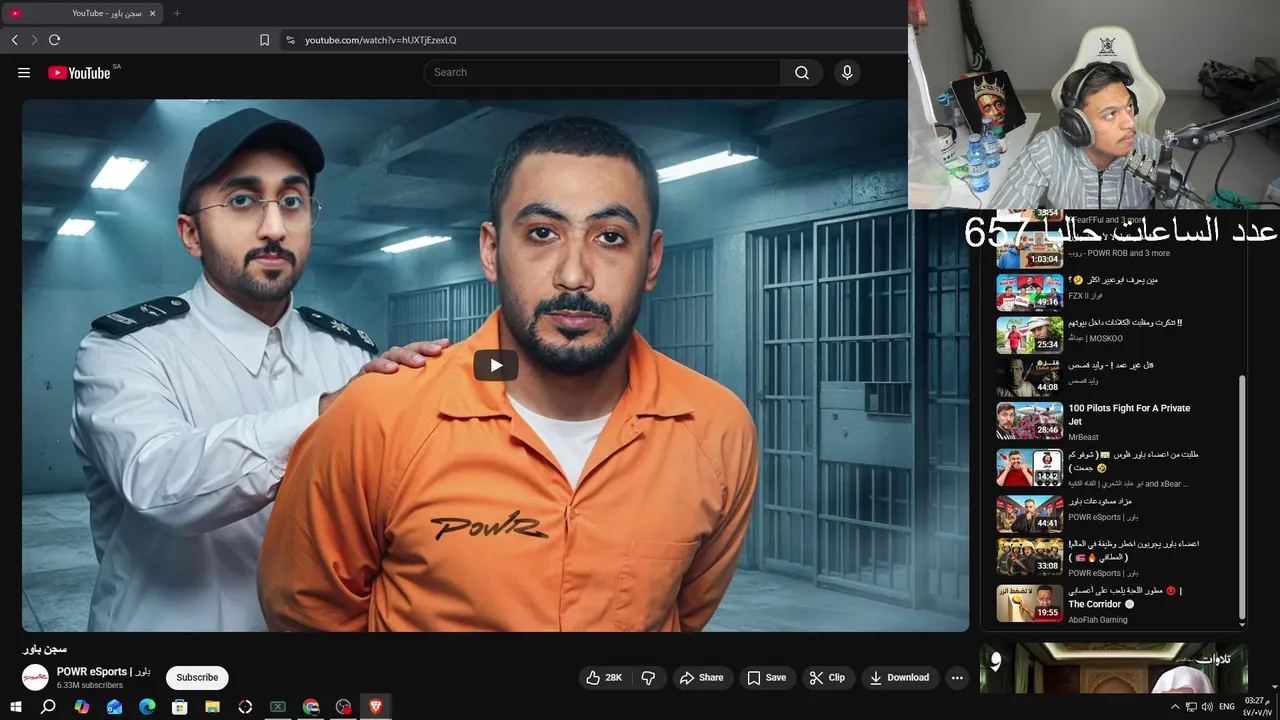Open the volume speaker icon in tray
Viewport: 1280px width, 720px height.
[1206, 707]
